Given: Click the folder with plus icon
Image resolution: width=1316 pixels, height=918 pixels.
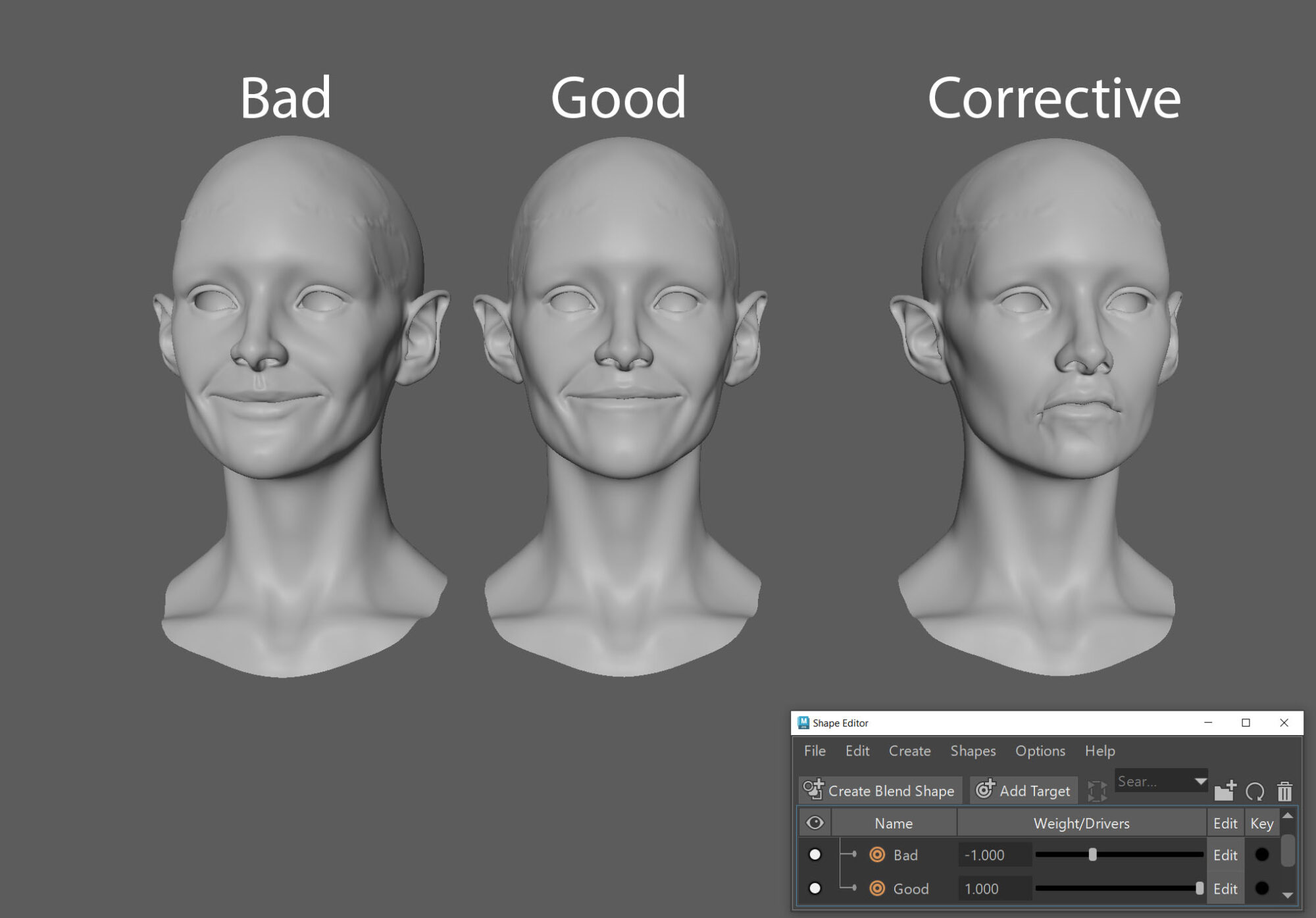Looking at the screenshot, I should pyautogui.click(x=1225, y=790).
